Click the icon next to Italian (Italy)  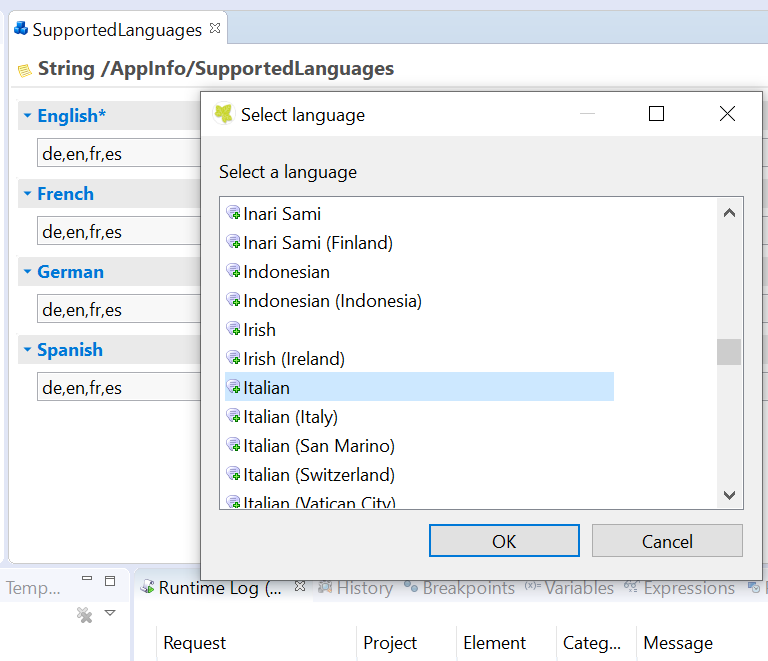click(x=233, y=416)
